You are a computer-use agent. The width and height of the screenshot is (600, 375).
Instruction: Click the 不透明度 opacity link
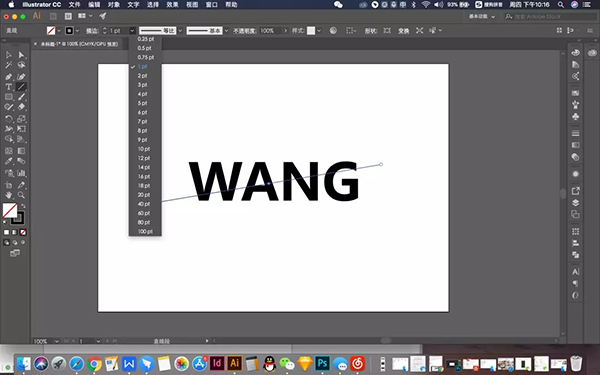click(x=245, y=31)
